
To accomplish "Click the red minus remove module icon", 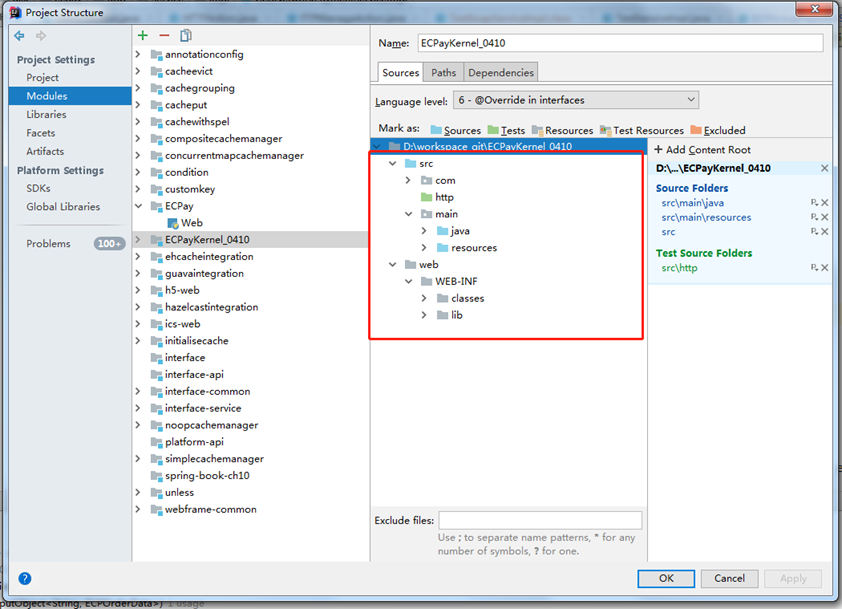I will coord(164,35).
